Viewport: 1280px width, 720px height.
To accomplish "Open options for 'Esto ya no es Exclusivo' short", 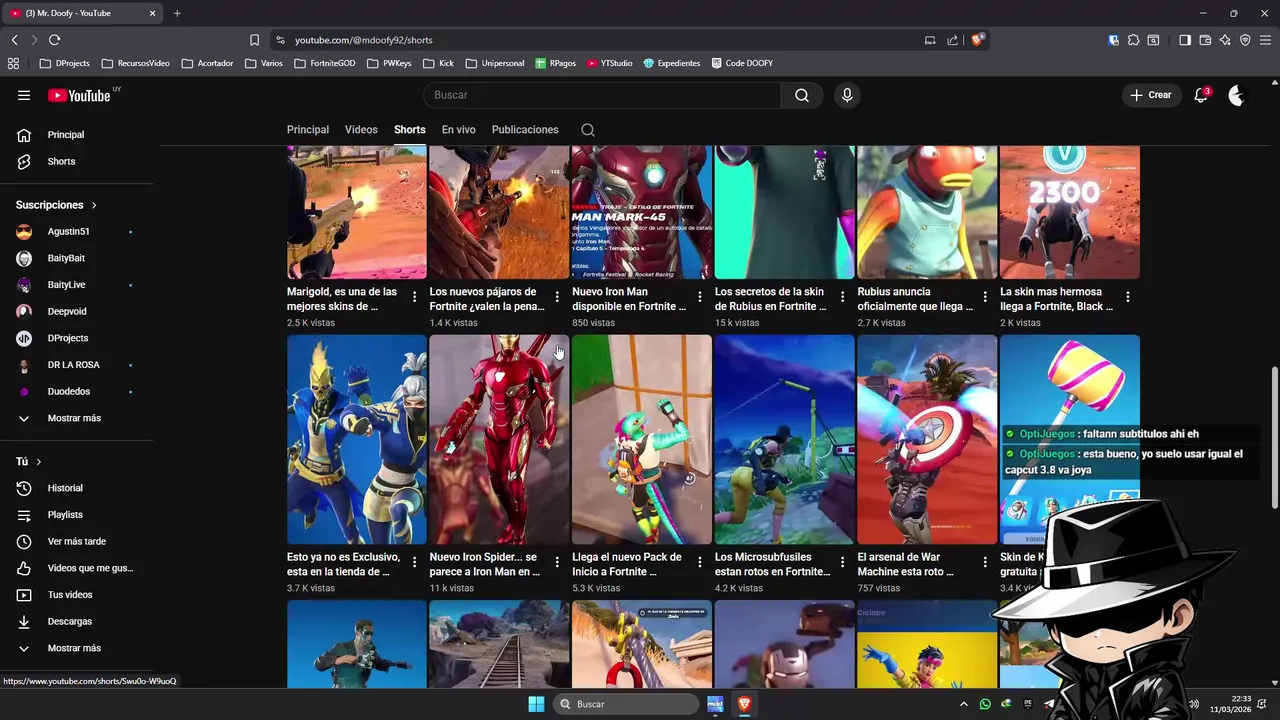I will (x=415, y=562).
